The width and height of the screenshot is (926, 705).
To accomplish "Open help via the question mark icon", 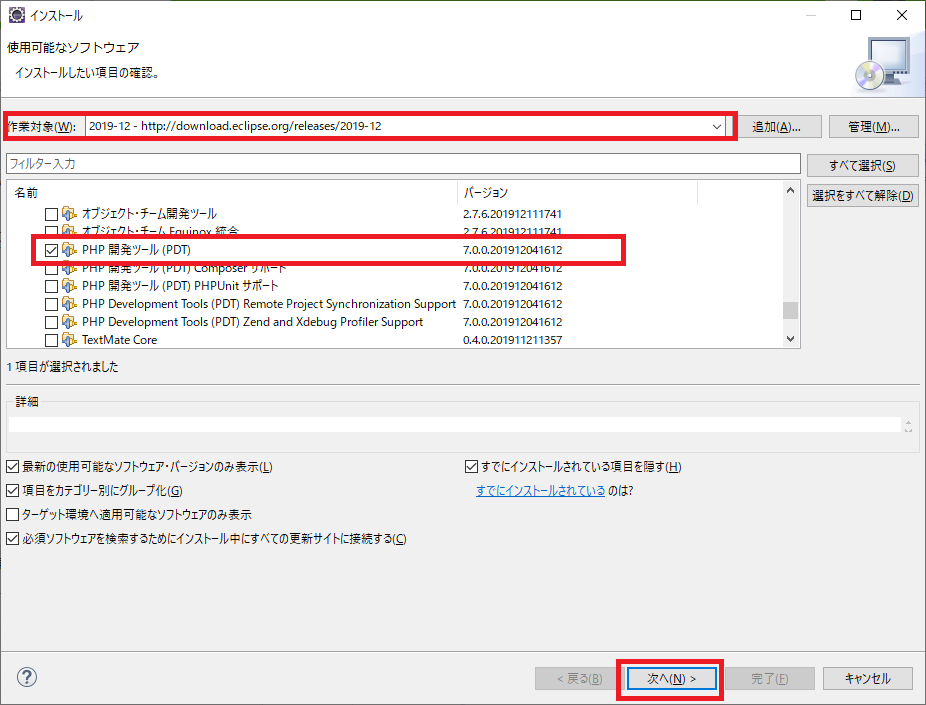I will click(x=26, y=677).
